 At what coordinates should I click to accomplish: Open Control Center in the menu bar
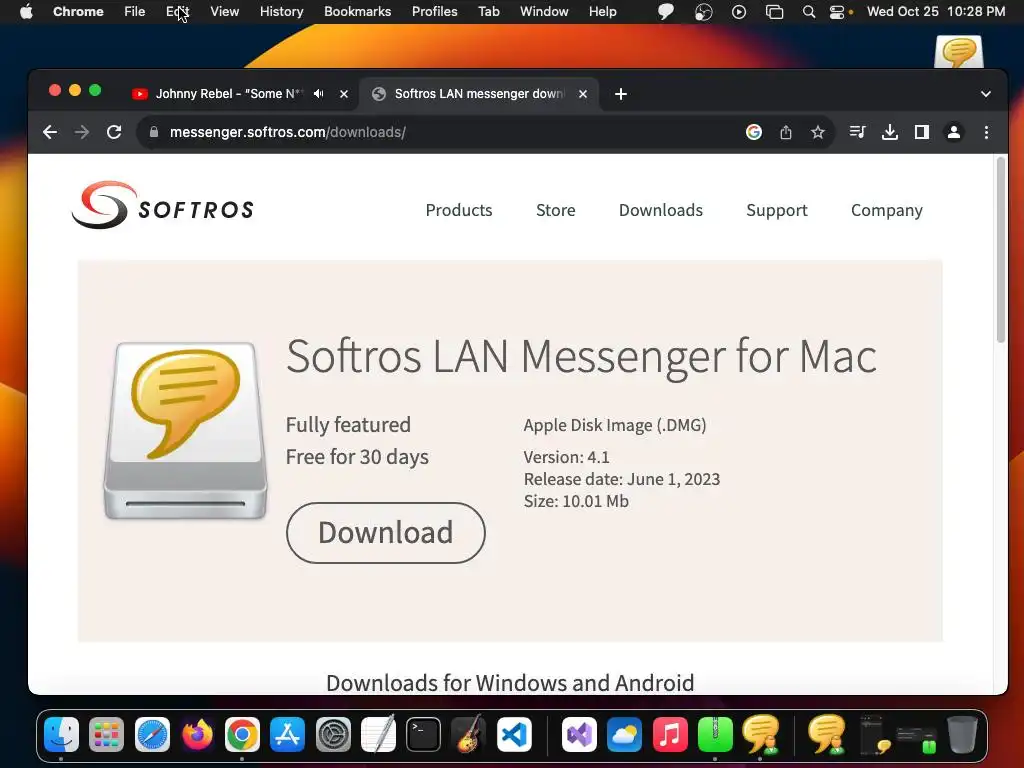click(x=837, y=12)
